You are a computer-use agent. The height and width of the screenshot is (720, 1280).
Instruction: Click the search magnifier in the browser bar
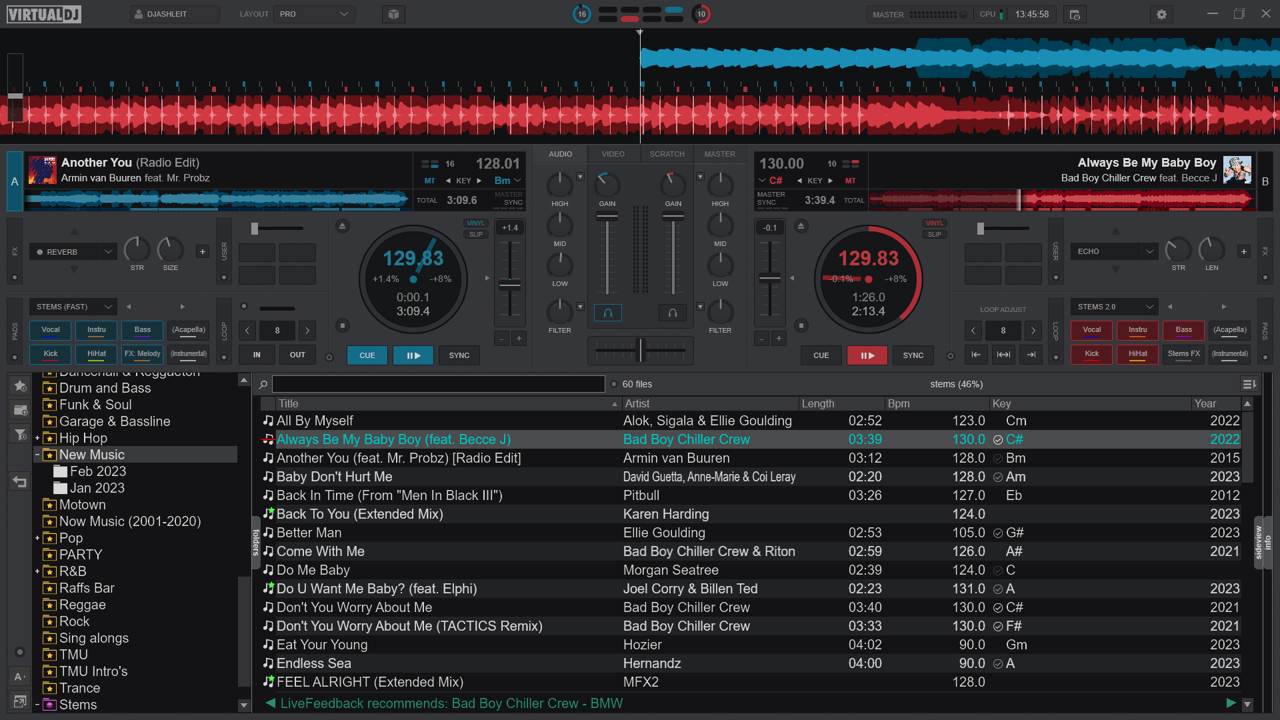pos(262,384)
